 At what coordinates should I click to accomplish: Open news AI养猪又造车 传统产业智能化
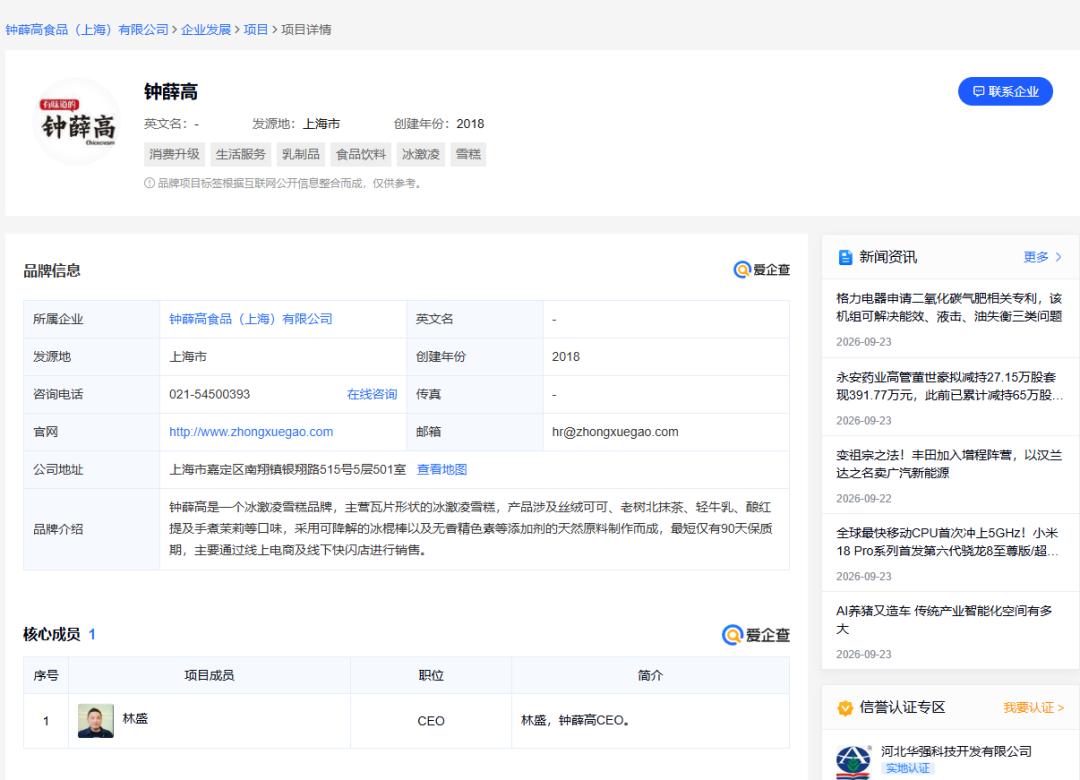[944, 619]
